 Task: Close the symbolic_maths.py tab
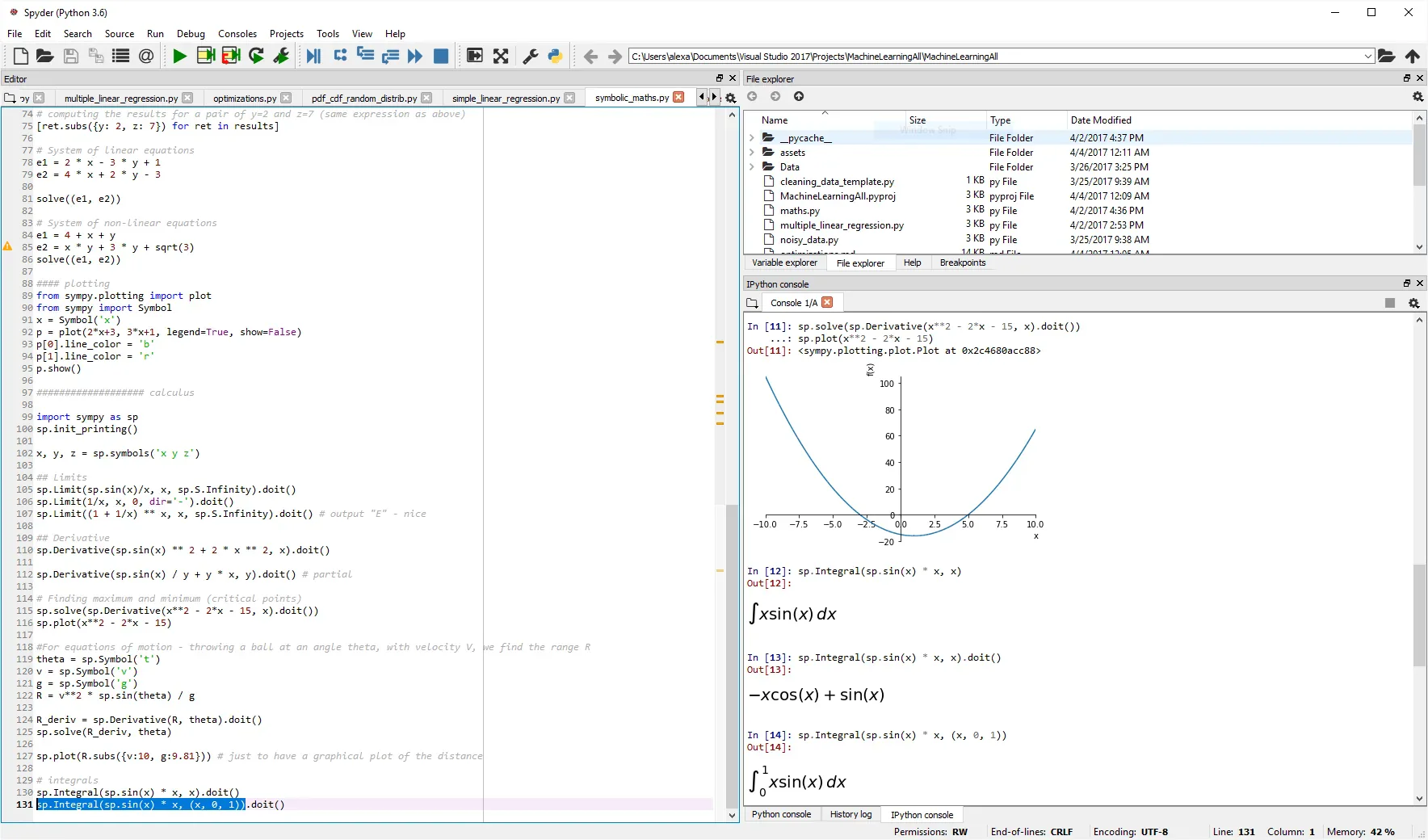[x=678, y=98]
